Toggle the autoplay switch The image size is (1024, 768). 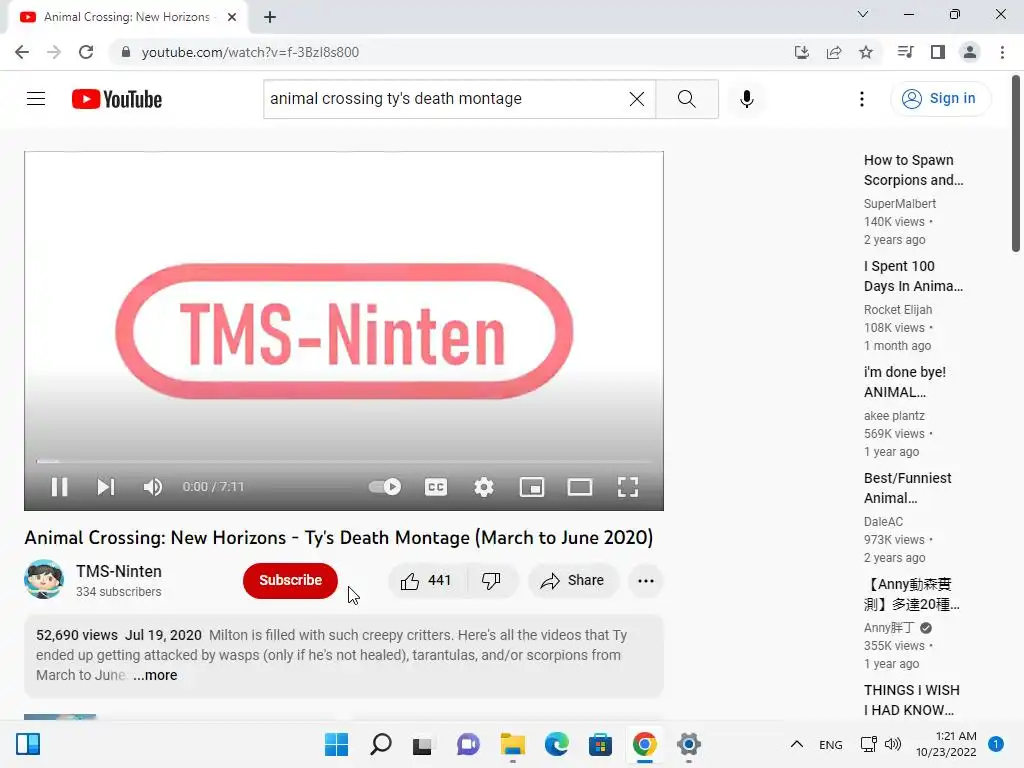pos(385,487)
